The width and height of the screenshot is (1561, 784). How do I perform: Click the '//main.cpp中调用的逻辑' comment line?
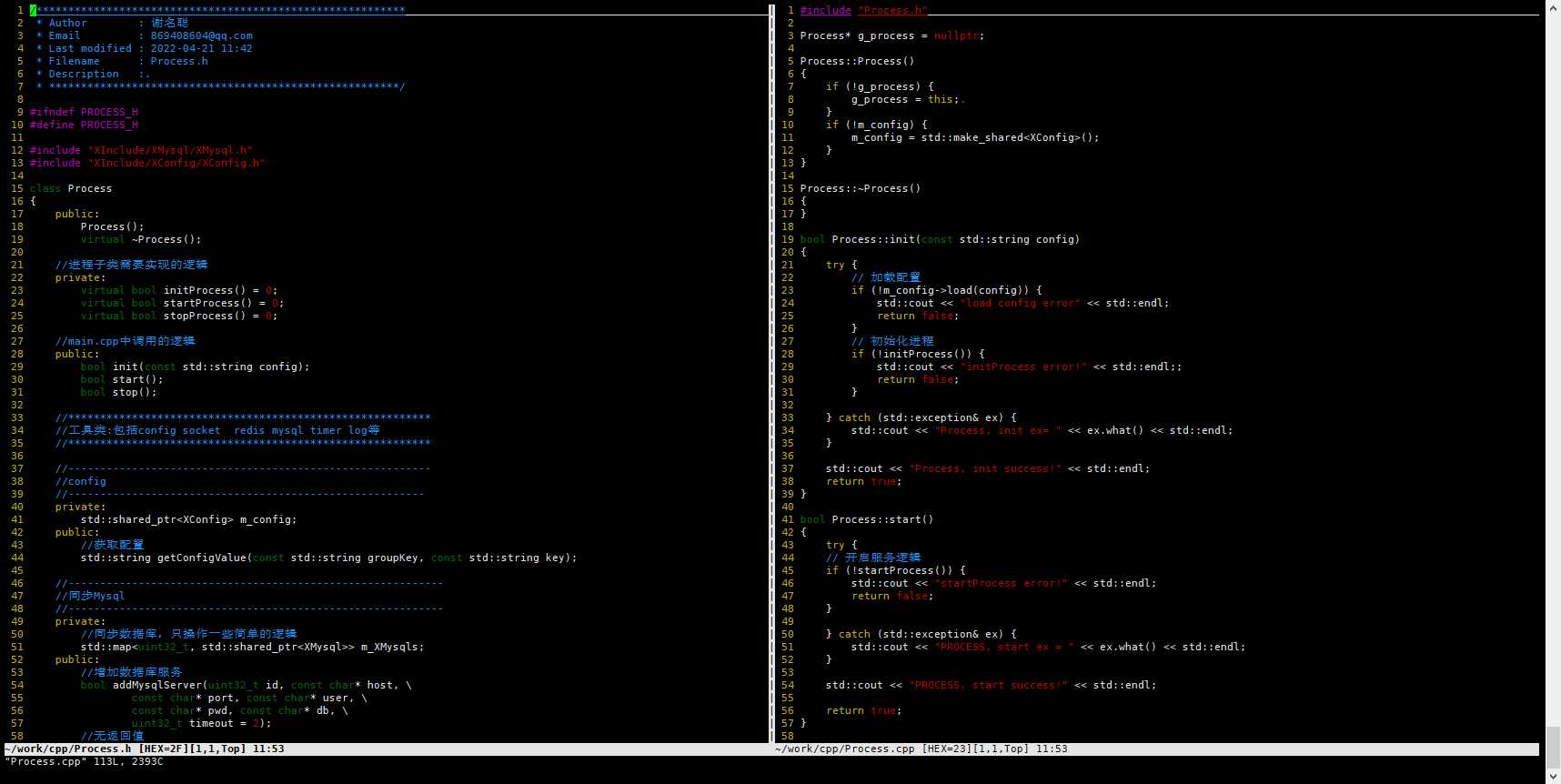126,342
